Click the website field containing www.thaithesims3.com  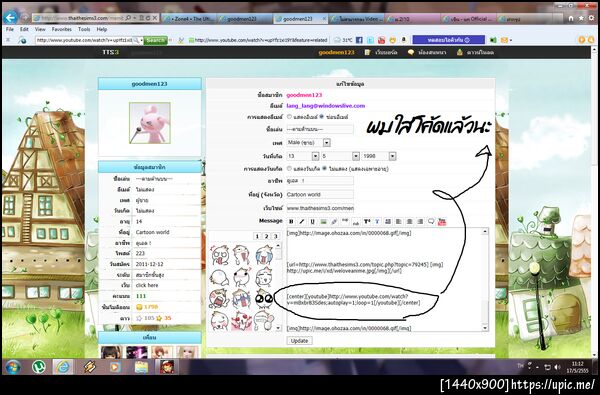[x=320, y=208]
